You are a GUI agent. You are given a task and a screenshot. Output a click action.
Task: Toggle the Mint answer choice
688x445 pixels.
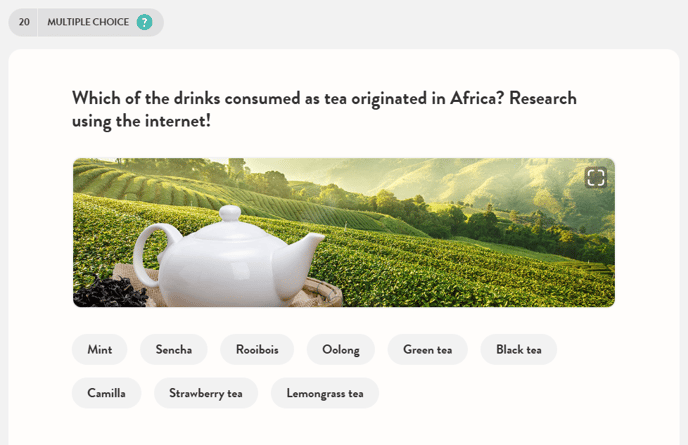pyautogui.click(x=100, y=350)
